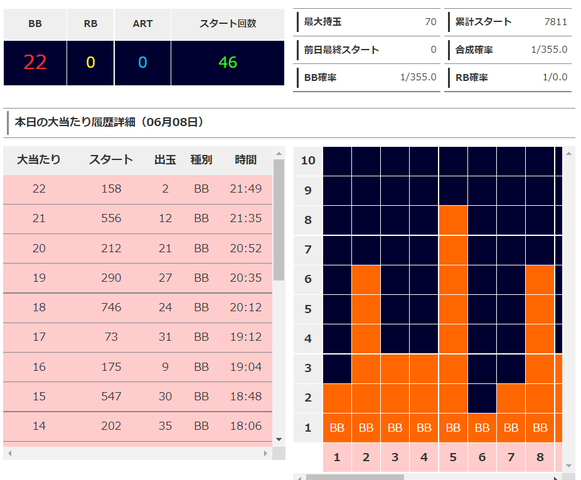The height and width of the screenshot is (480, 581).
Task: Select row 14 with time 18:06
Action: tap(138, 426)
